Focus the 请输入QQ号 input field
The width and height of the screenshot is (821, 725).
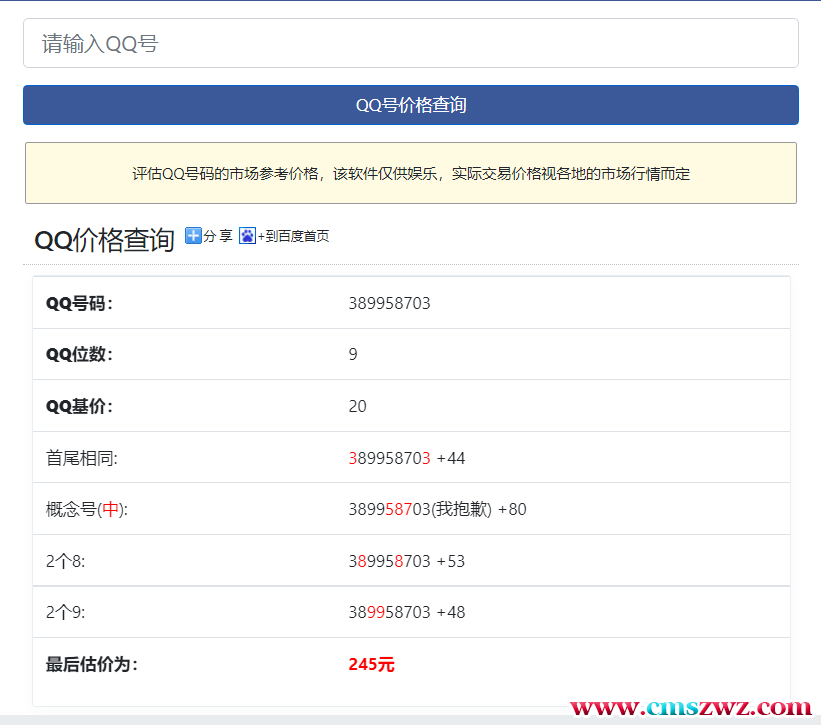click(410, 44)
